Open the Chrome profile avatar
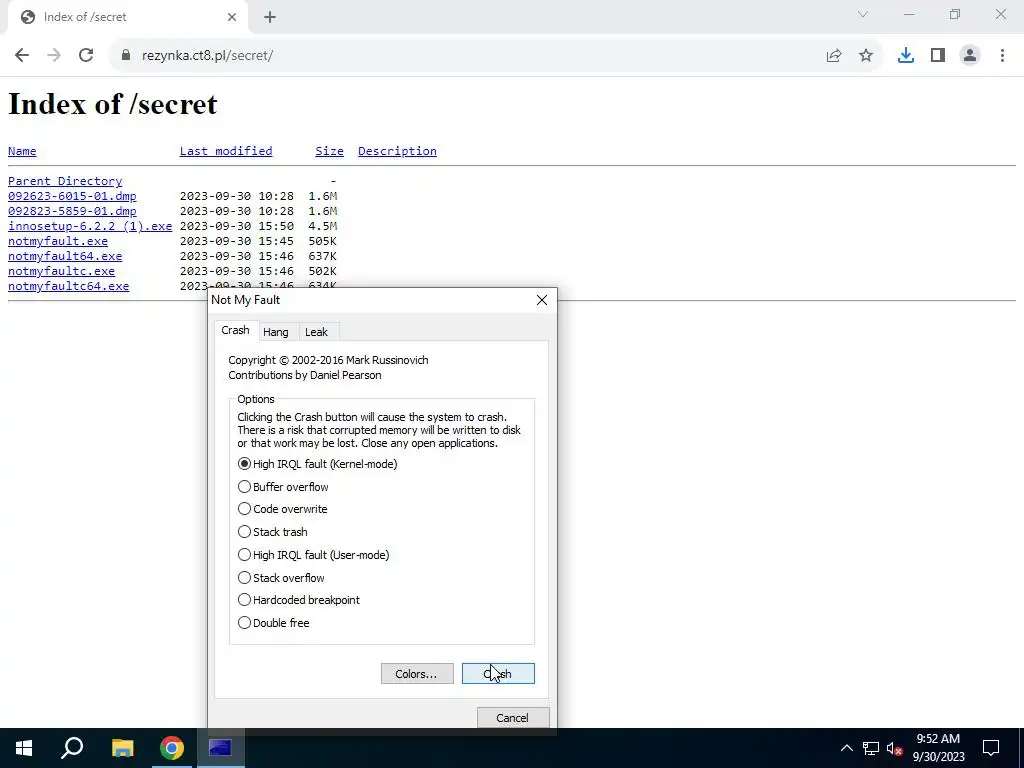The width and height of the screenshot is (1024, 768). [970, 56]
